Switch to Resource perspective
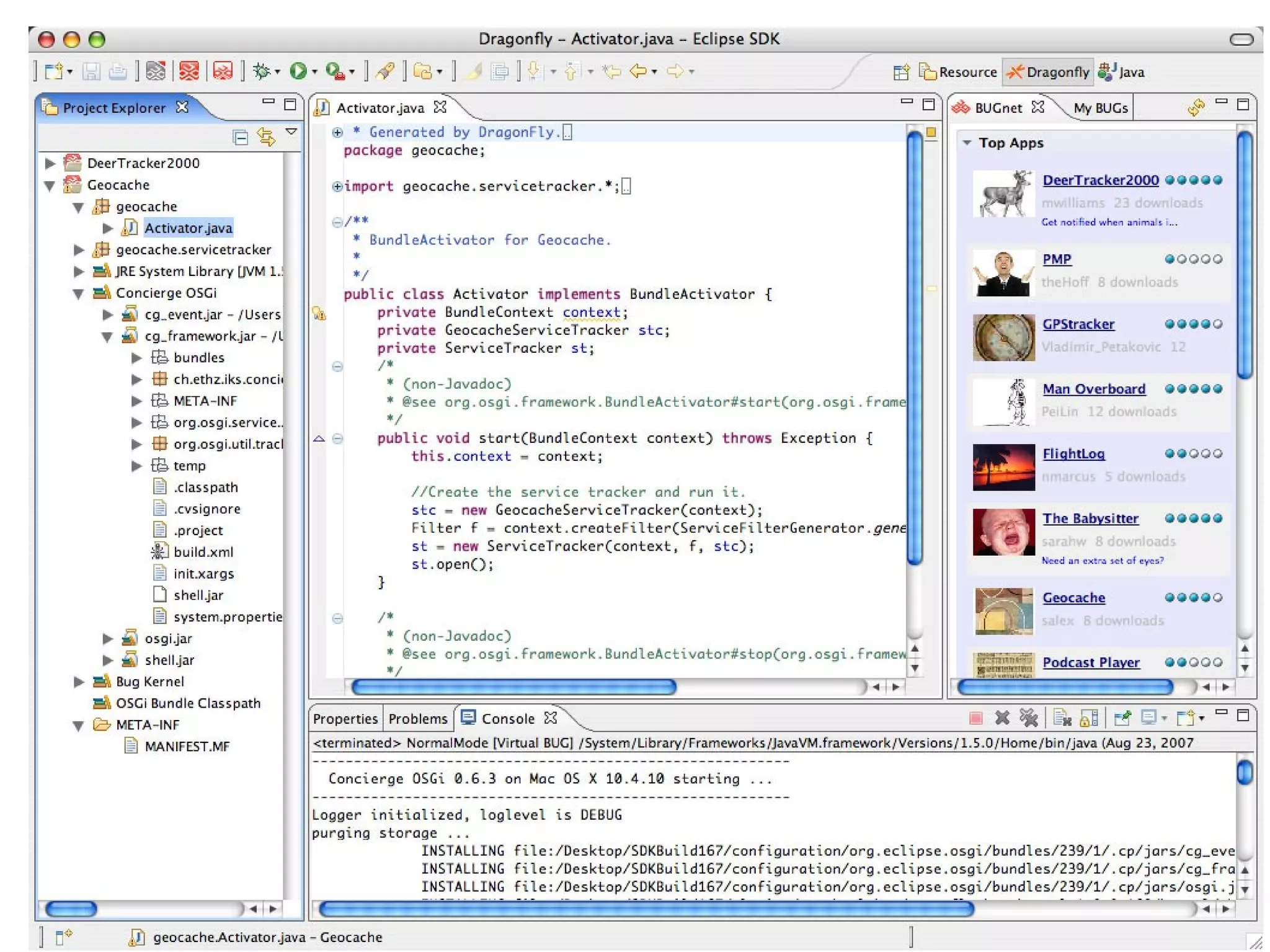 [x=959, y=72]
